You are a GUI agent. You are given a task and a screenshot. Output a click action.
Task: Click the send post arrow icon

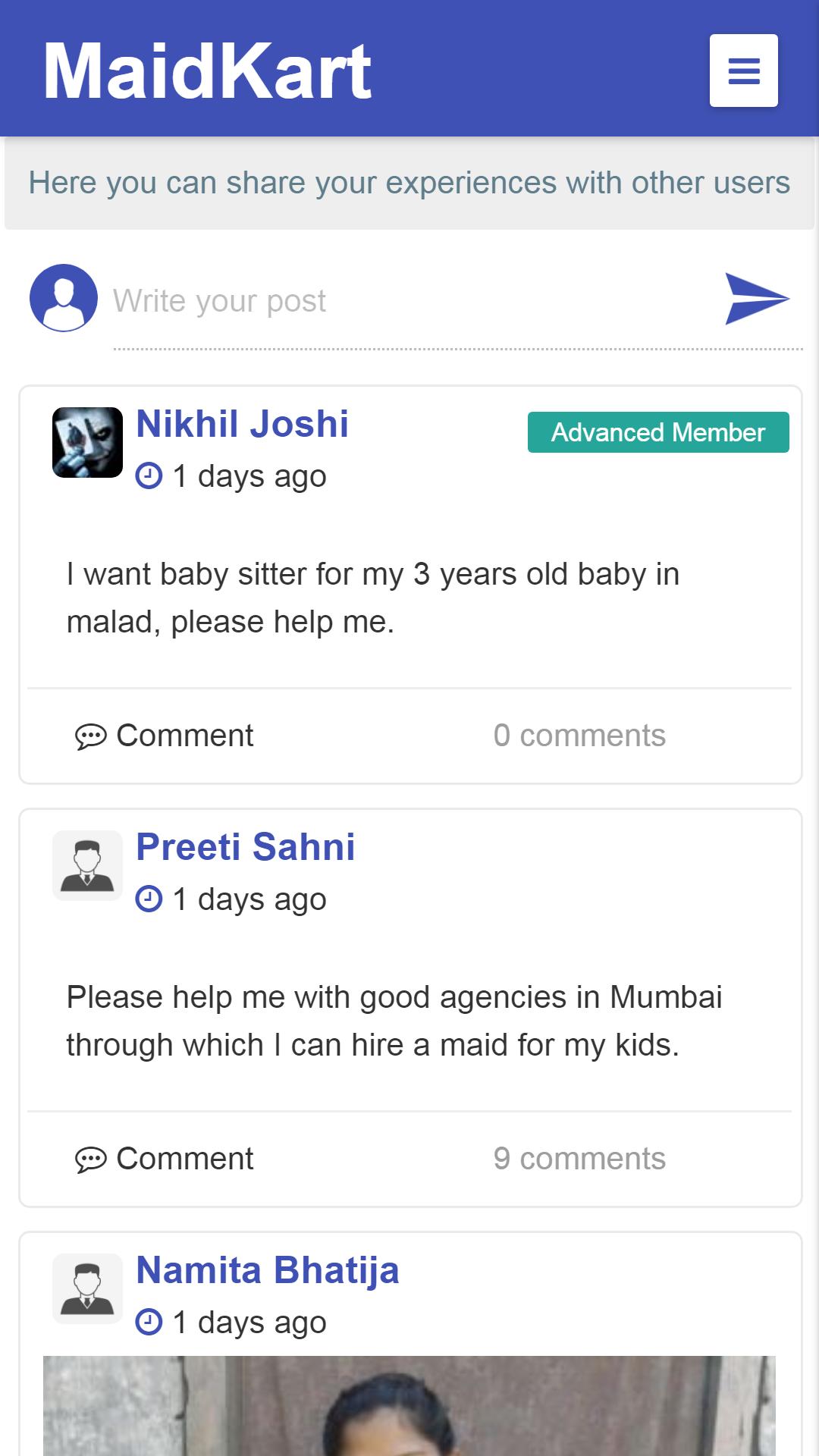(756, 299)
